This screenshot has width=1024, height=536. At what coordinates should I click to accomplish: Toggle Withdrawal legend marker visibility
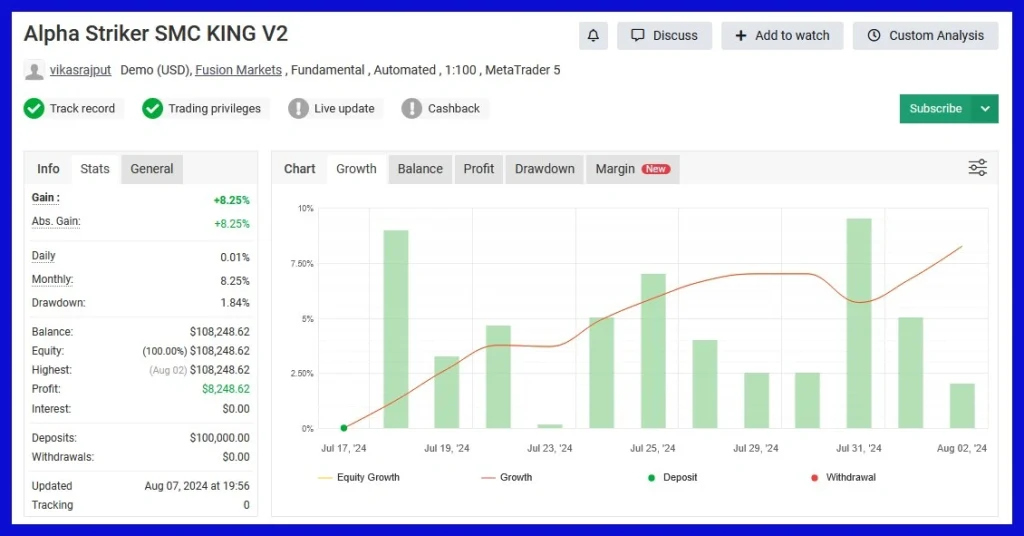tap(842, 477)
